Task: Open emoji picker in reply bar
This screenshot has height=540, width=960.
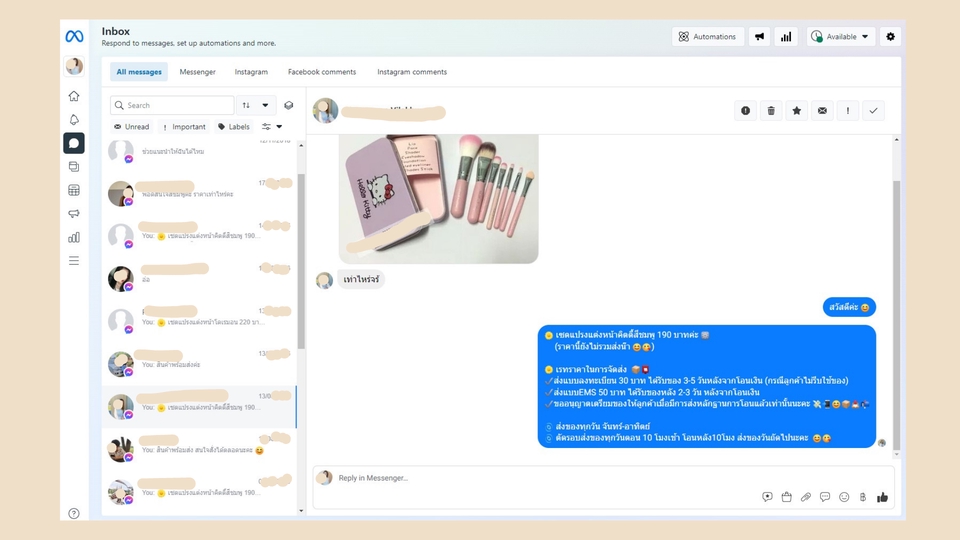Action: [844, 497]
